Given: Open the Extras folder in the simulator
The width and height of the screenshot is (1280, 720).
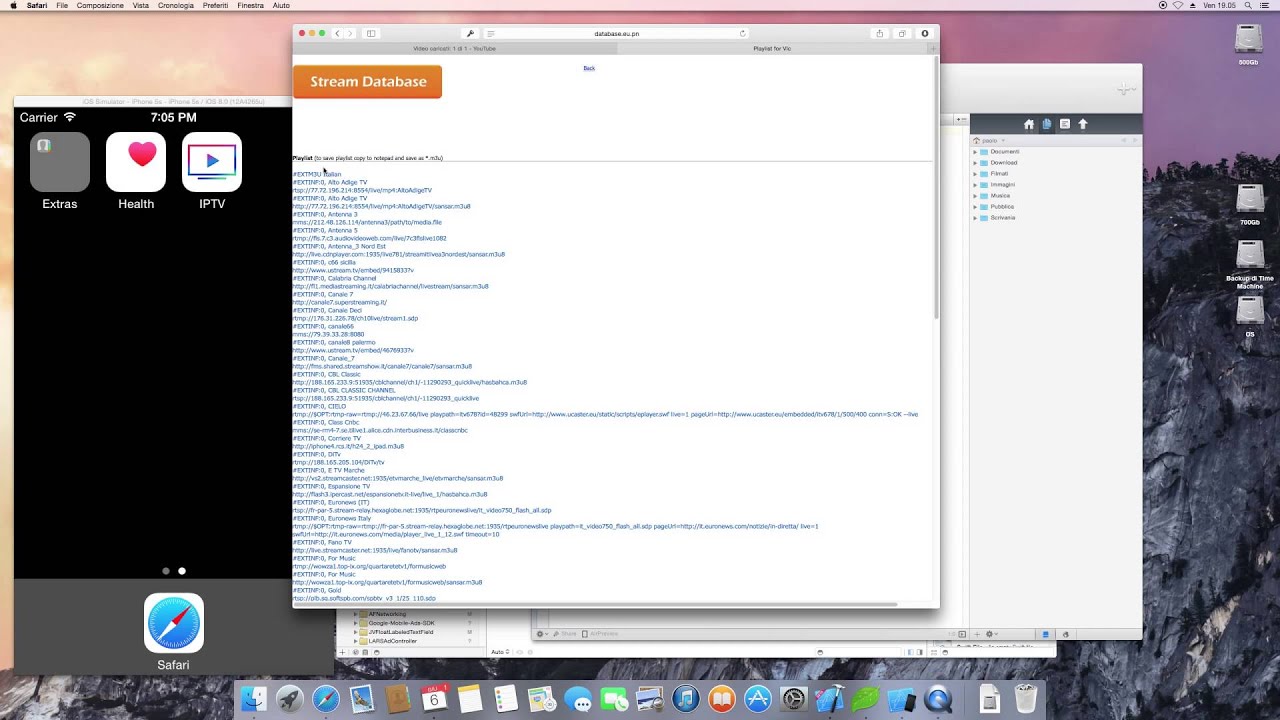Looking at the screenshot, I should tap(60, 161).
